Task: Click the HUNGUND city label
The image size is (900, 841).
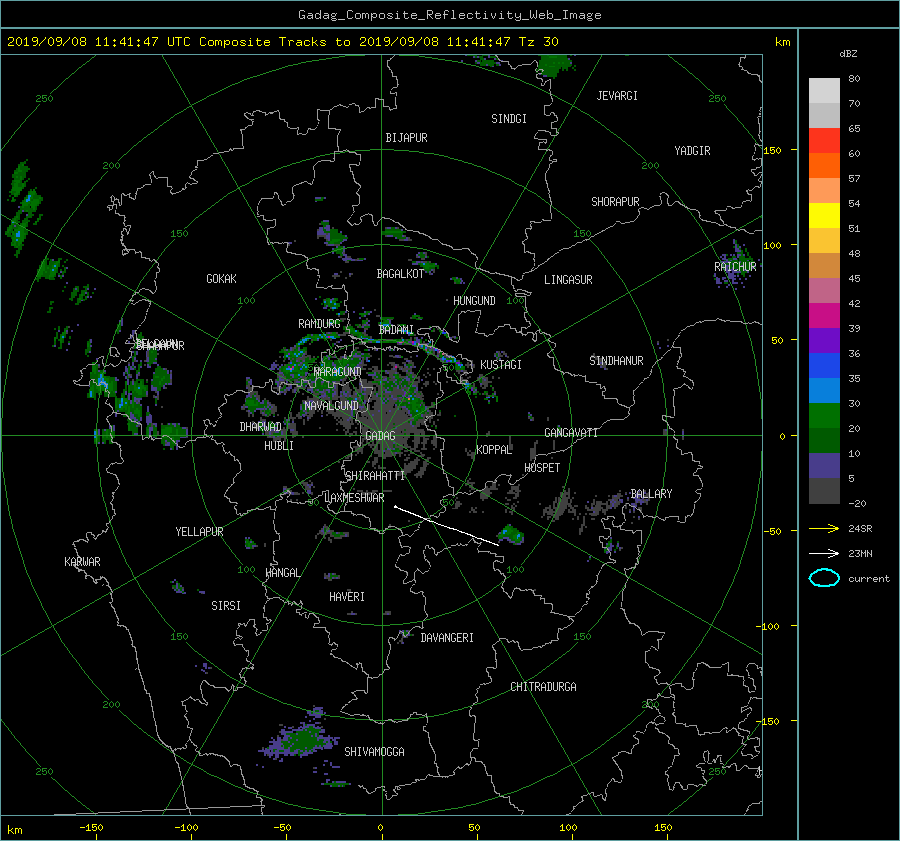Action: point(474,301)
